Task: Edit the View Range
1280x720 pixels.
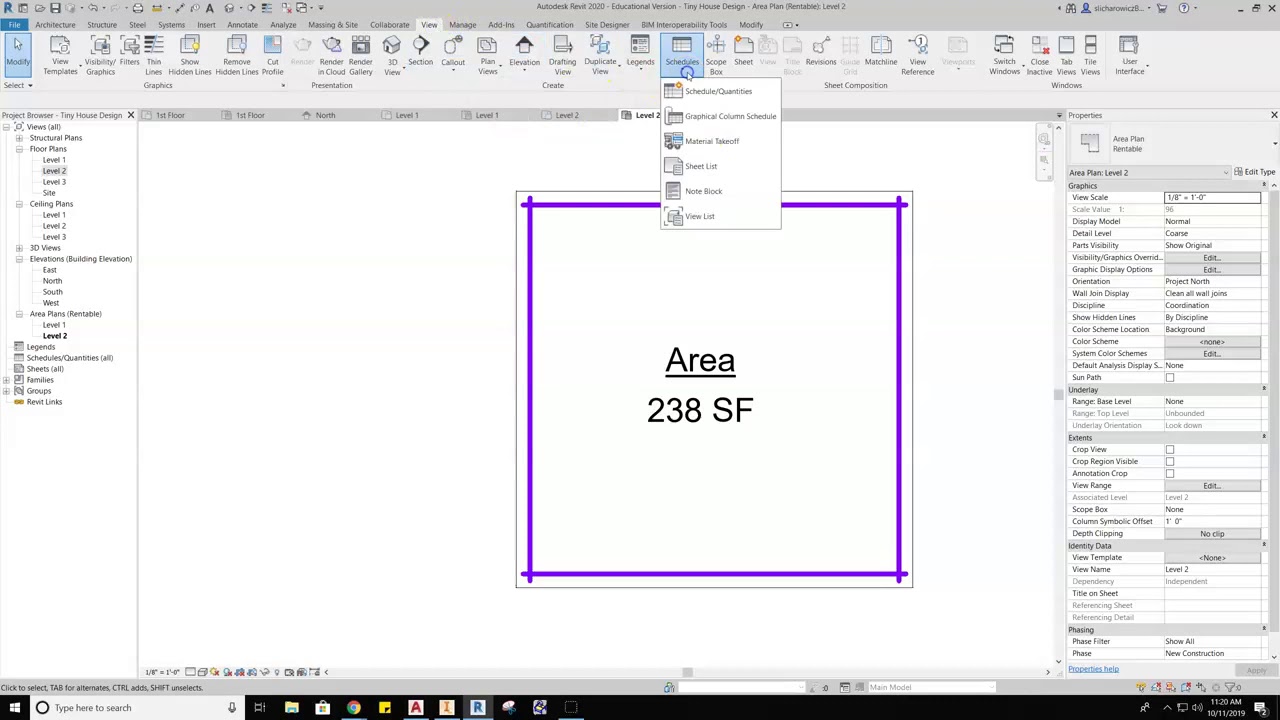Action: tap(1212, 486)
